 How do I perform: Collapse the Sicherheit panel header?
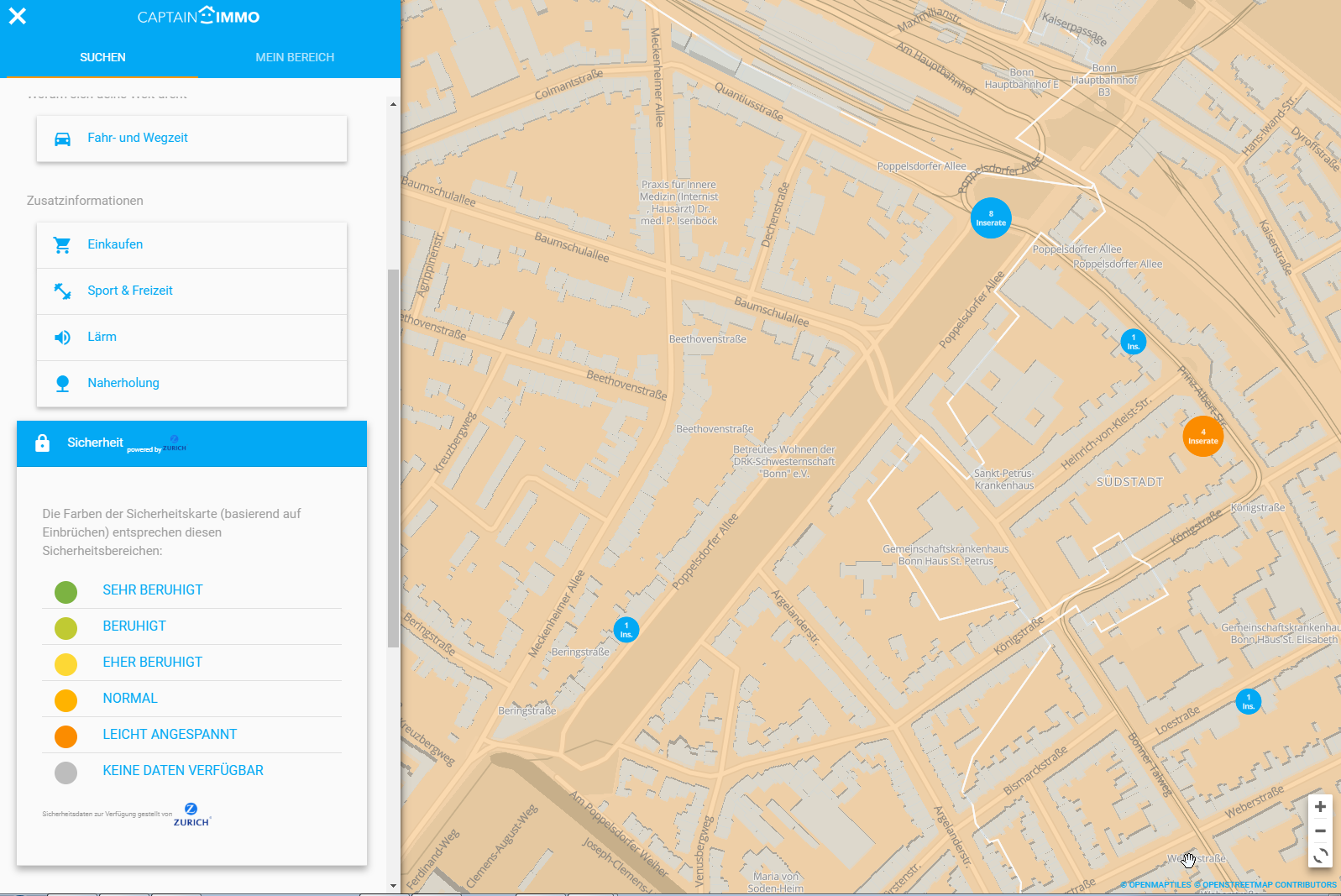(191, 443)
